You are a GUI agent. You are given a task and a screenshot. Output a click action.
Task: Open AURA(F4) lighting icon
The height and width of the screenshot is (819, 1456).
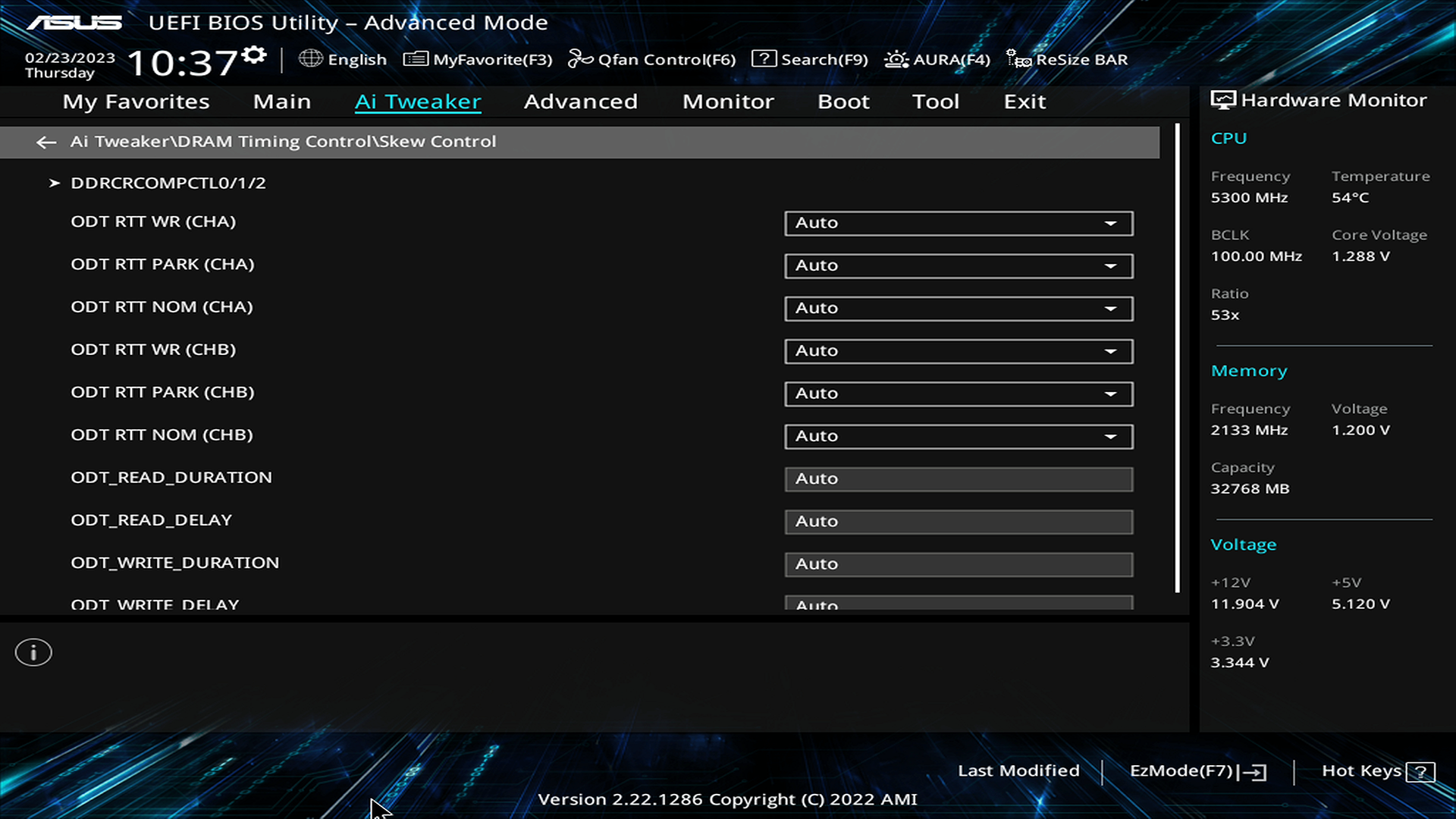click(896, 59)
